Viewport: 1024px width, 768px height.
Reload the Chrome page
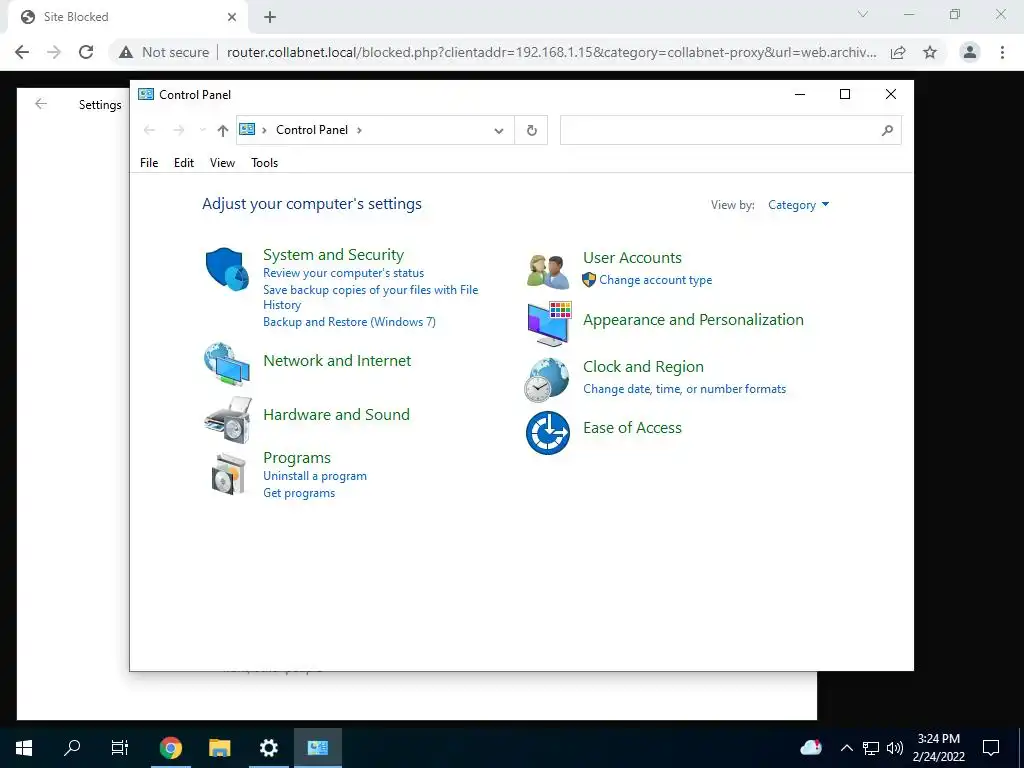click(86, 52)
